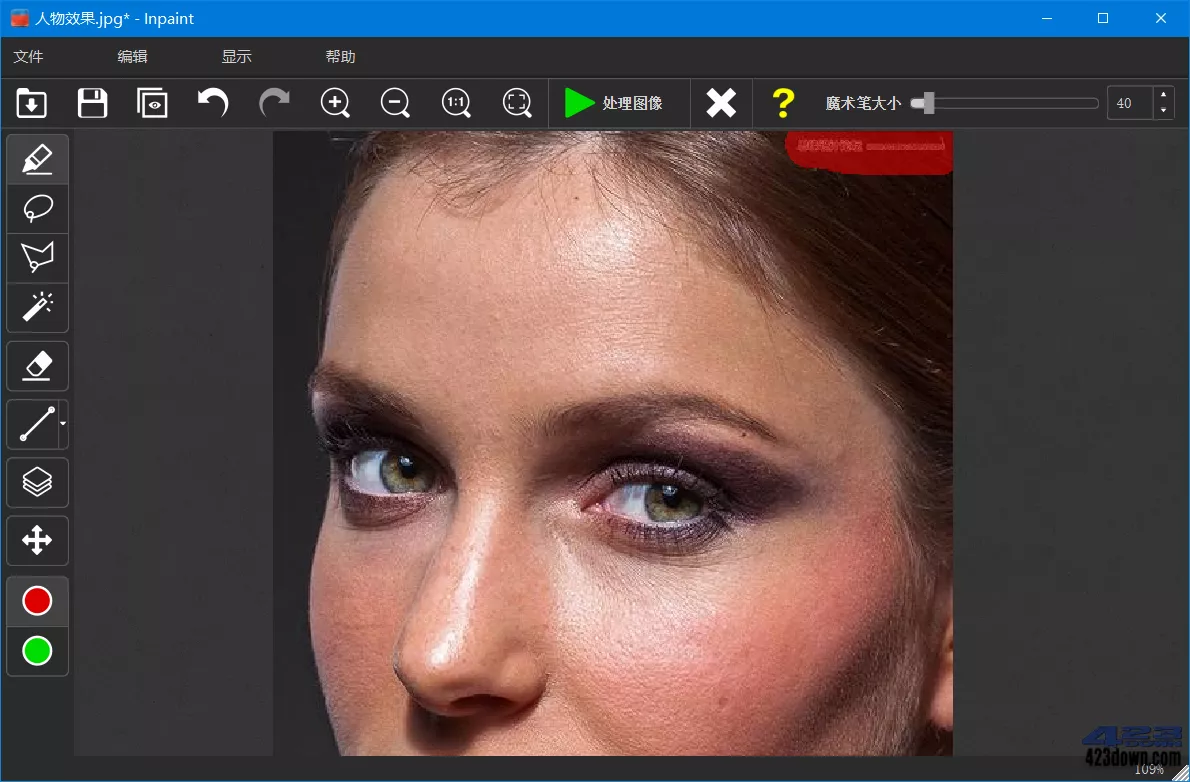Select the eraser tool
Screen dimensions: 1190x782
[37, 365]
